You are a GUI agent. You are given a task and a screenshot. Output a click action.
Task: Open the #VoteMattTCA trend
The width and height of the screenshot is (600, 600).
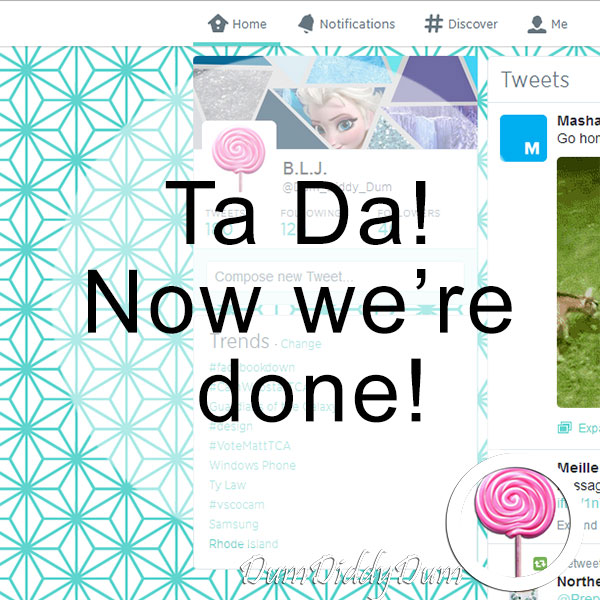(250, 446)
